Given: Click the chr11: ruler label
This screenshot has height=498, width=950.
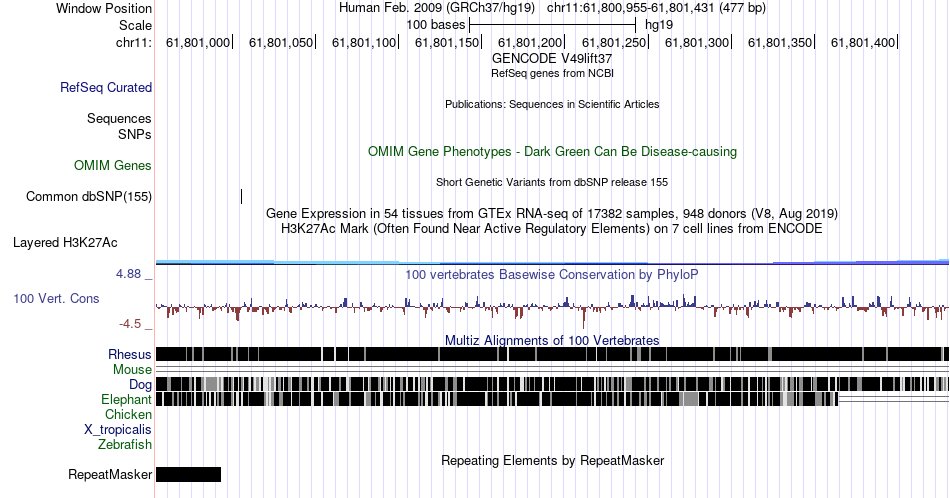Looking at the screenshot, I should [x=134, y=42].
